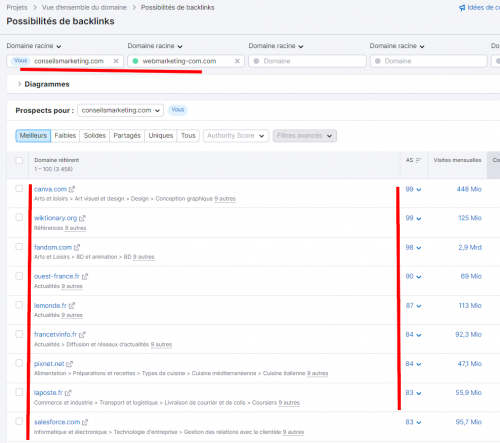Select the Partagés tab
Image resolution: width=500 pixels, height=443 pixels.
click(127, 136)
